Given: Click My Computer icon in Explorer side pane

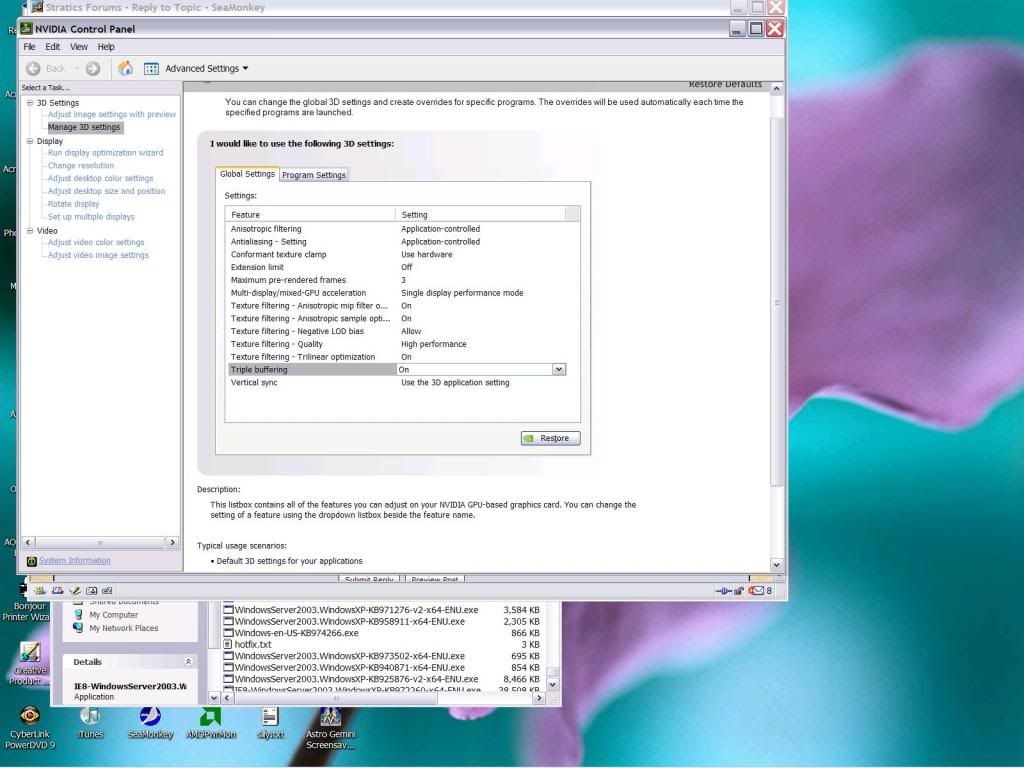Looking at the screenshot, I should (78, 615).
